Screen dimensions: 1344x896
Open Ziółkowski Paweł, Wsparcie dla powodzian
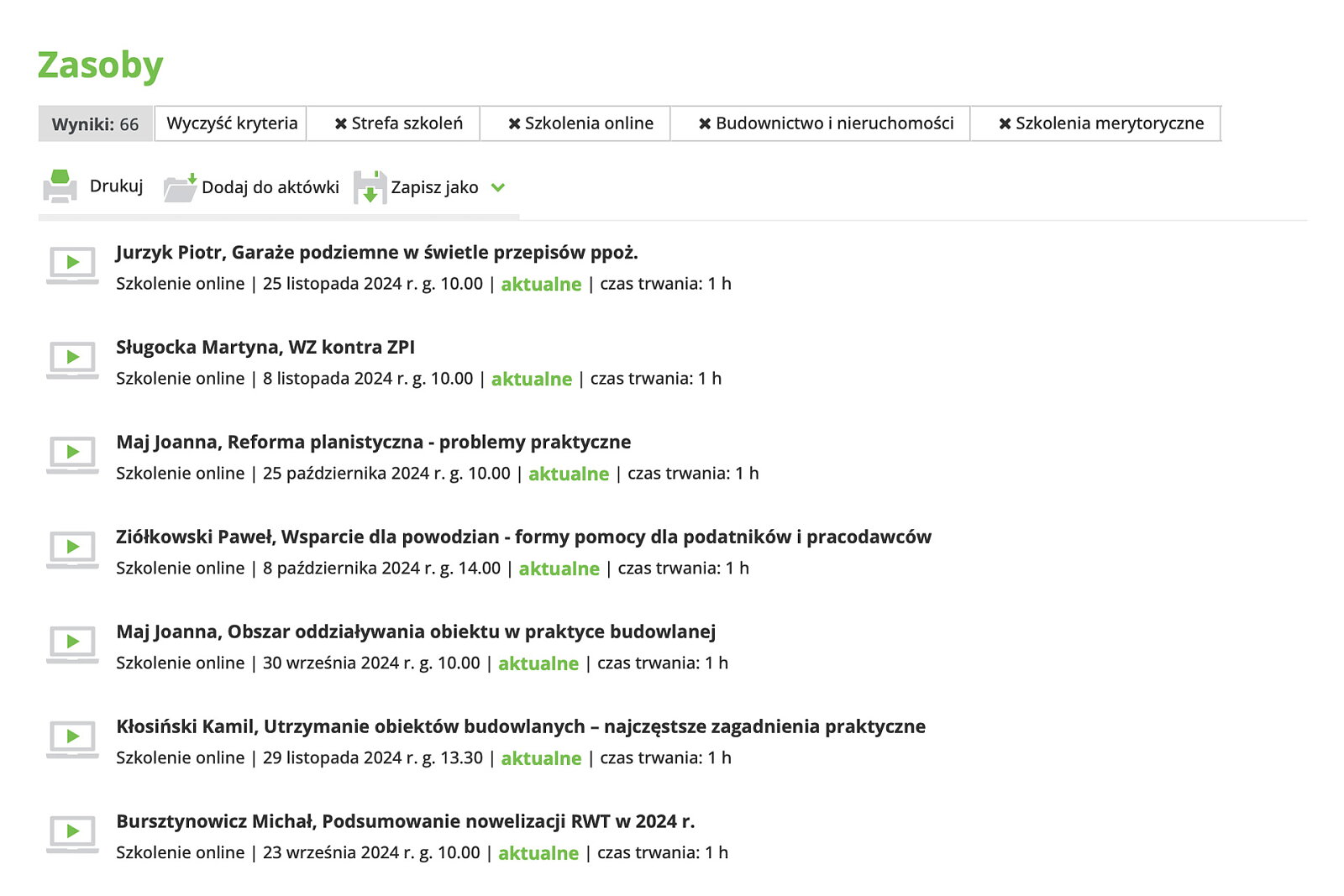[524, 537]
